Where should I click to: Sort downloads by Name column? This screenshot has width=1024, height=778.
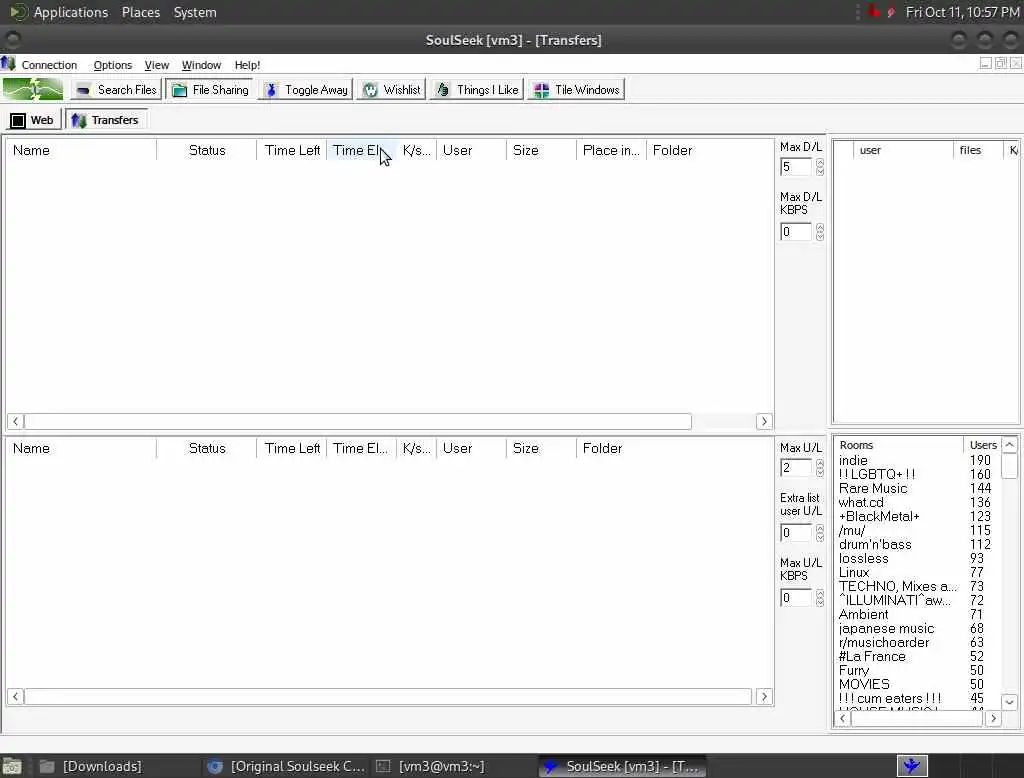coord(82,150)
